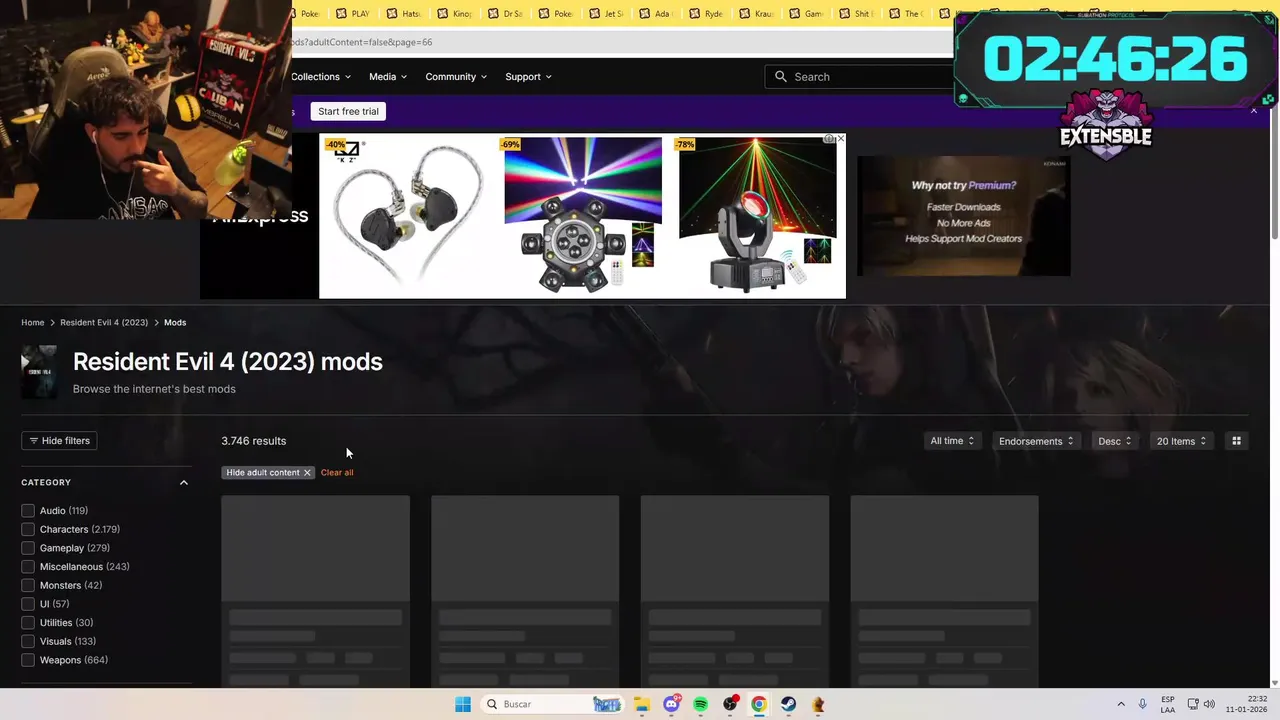
Task: Switch to grid view layout icon
Action: pyautogui.click(x=1236, y=441)
